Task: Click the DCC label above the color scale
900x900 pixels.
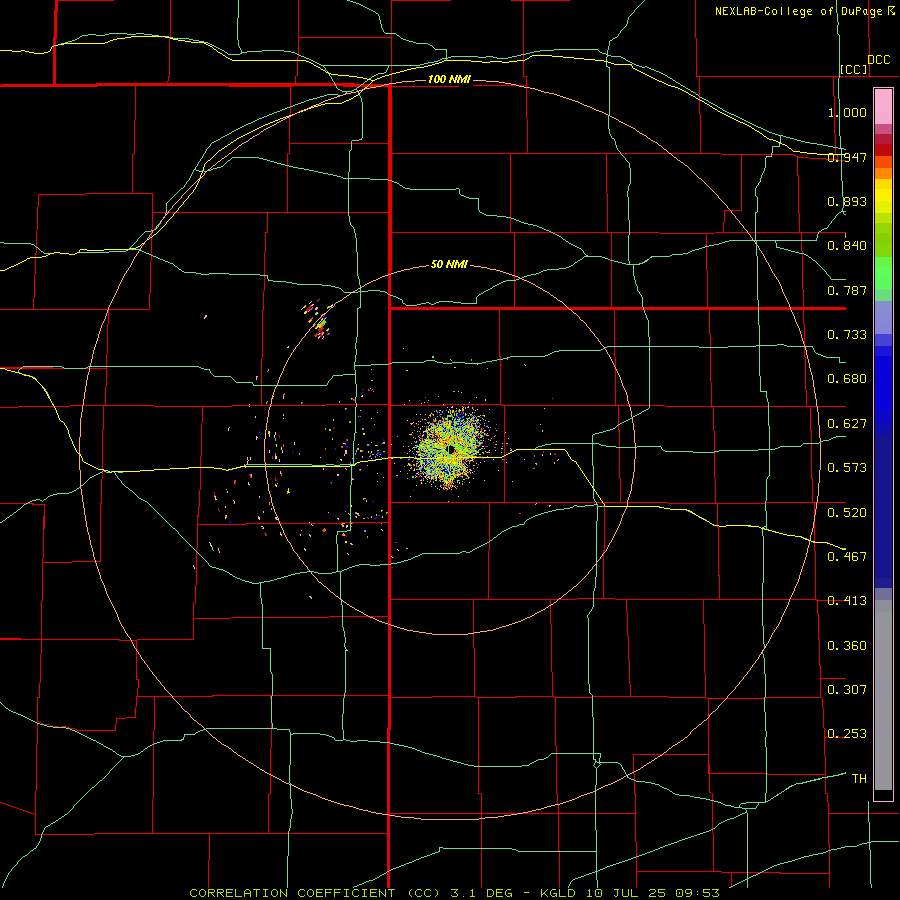Action: click(x=879, y=60)
